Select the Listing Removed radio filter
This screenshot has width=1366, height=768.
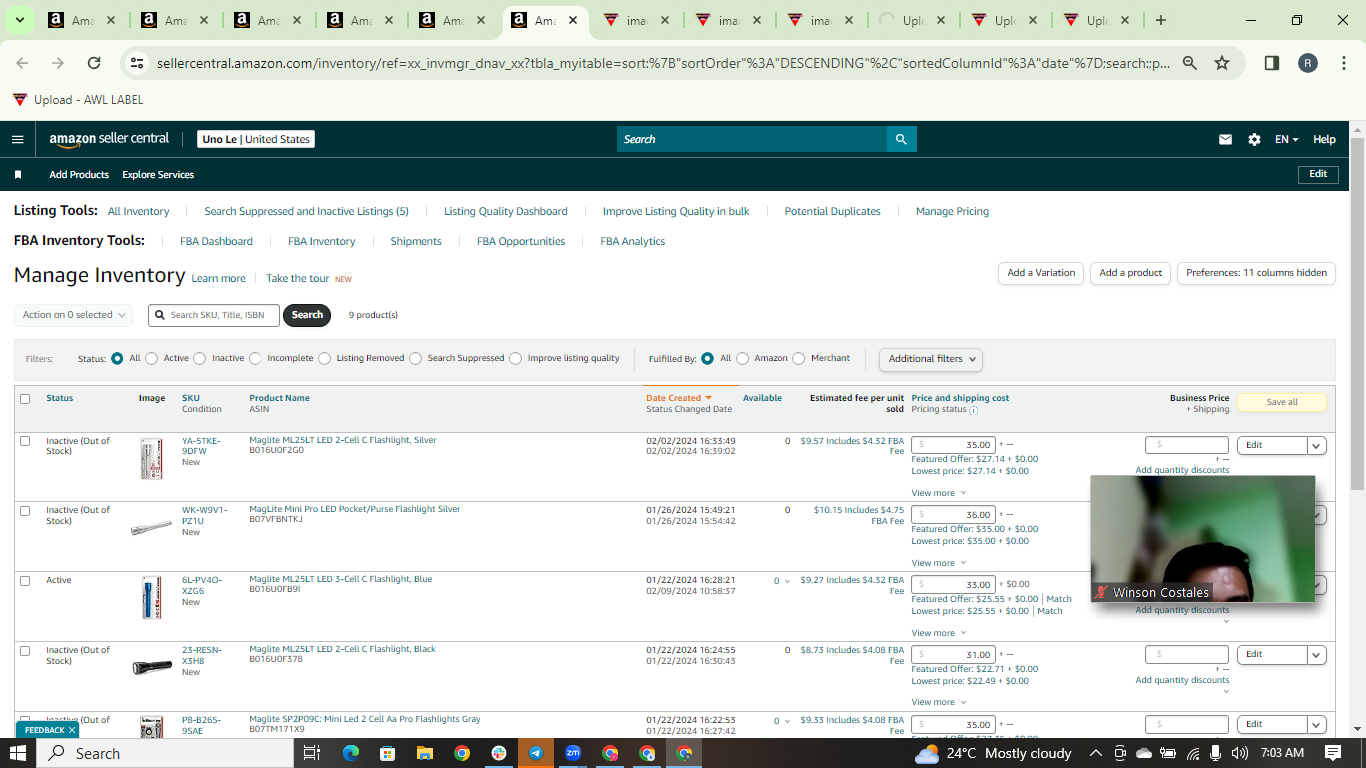(324, 358)
